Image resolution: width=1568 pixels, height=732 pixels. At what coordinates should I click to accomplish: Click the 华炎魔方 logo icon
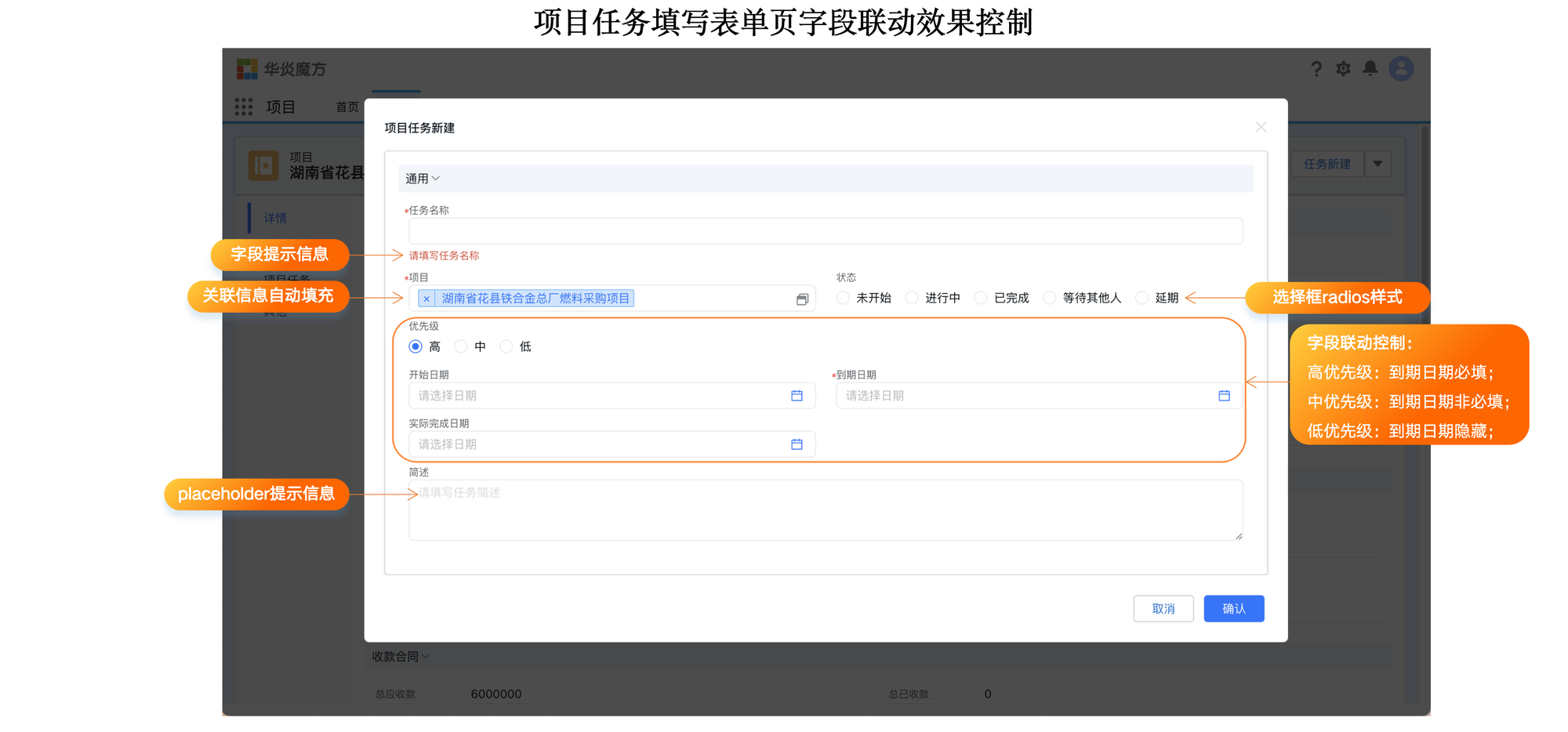pyautogui.click(x=246, y=69)
